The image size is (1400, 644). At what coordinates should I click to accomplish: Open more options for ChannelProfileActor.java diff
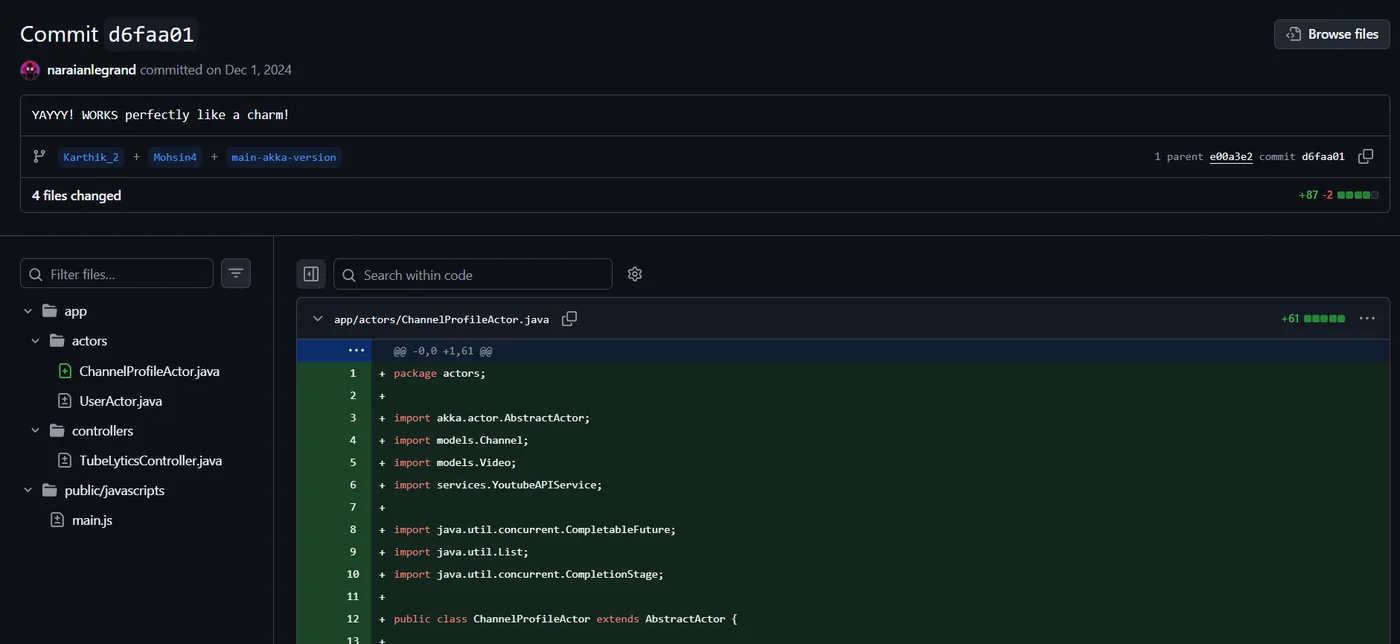coord(1367,318)
